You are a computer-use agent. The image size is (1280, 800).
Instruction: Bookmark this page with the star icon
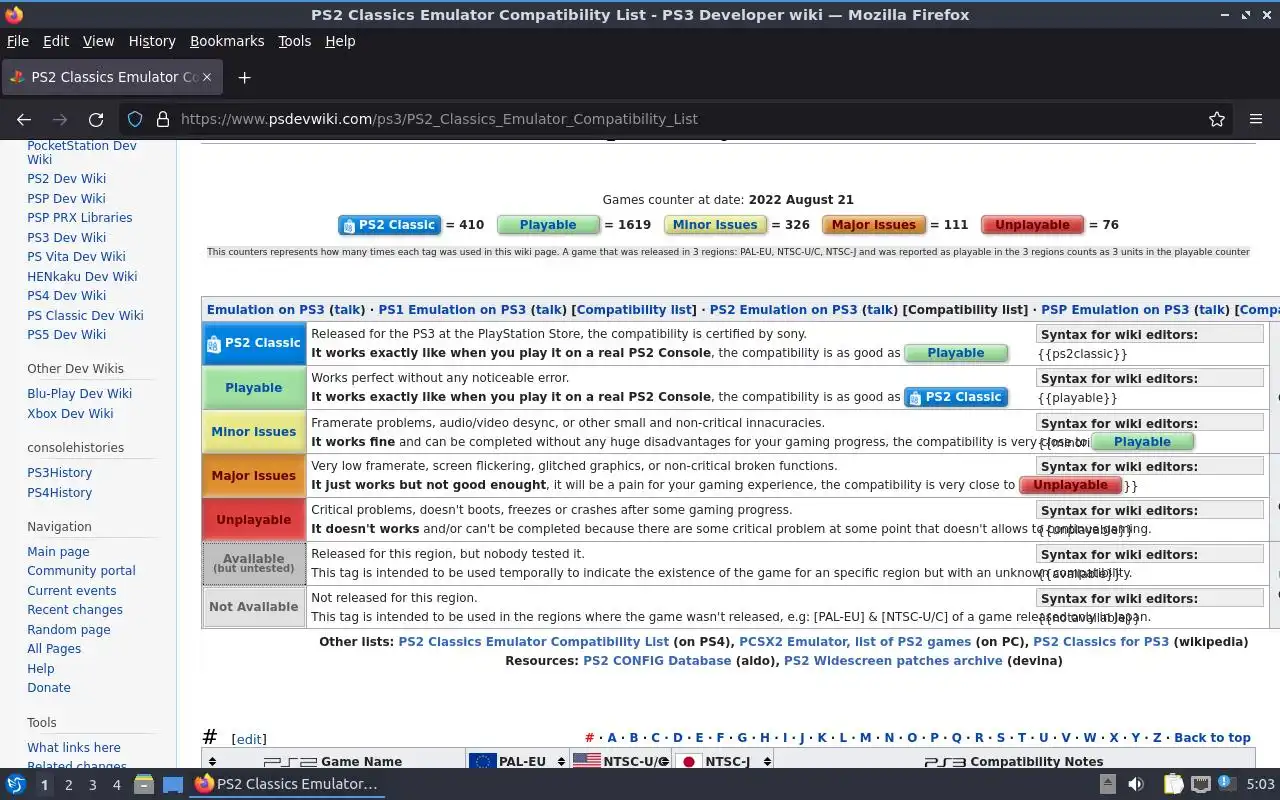(x=1217, y=119)
